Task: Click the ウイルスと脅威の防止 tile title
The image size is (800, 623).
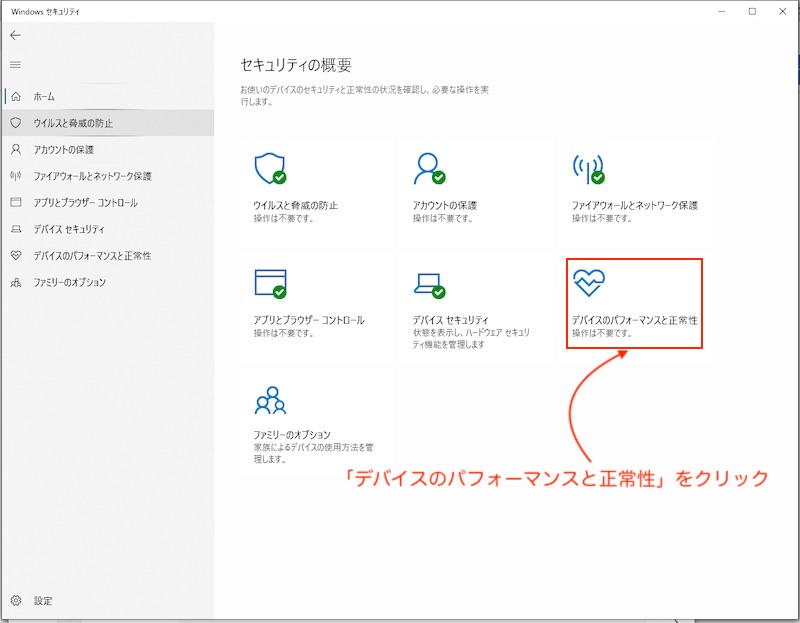Action: coord(295,205)
